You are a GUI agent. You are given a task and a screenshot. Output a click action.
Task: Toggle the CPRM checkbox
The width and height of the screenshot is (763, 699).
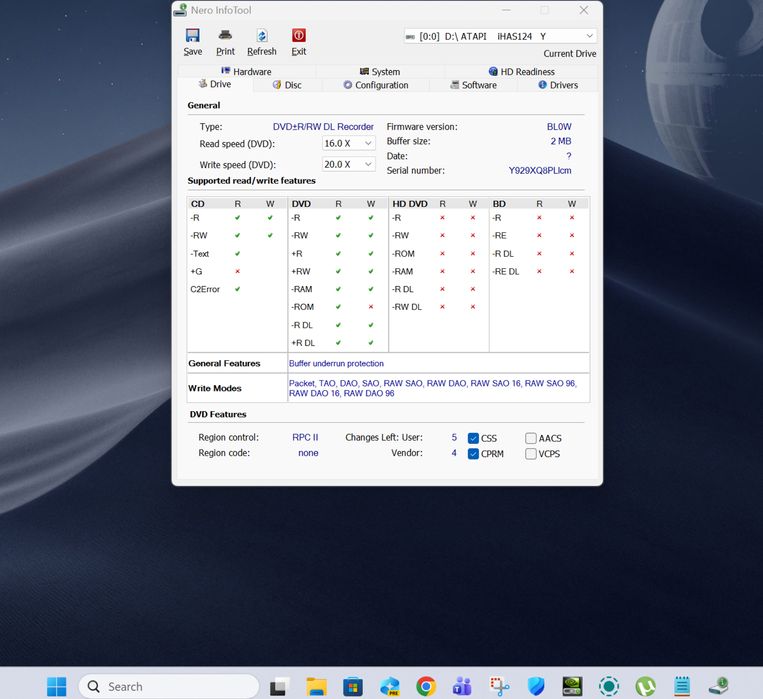point(473,454)
